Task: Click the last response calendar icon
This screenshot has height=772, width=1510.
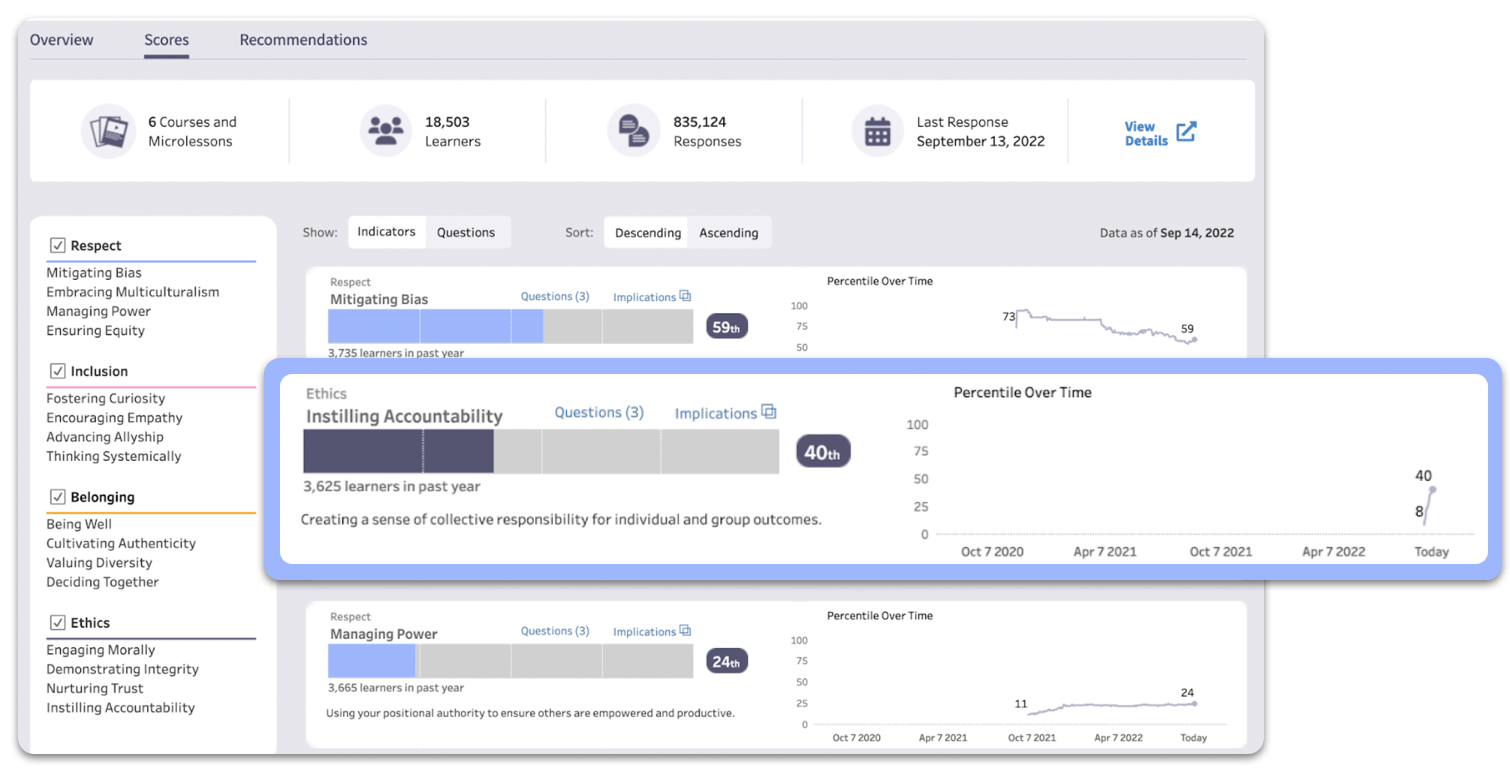Action: (x=877, y=131)
